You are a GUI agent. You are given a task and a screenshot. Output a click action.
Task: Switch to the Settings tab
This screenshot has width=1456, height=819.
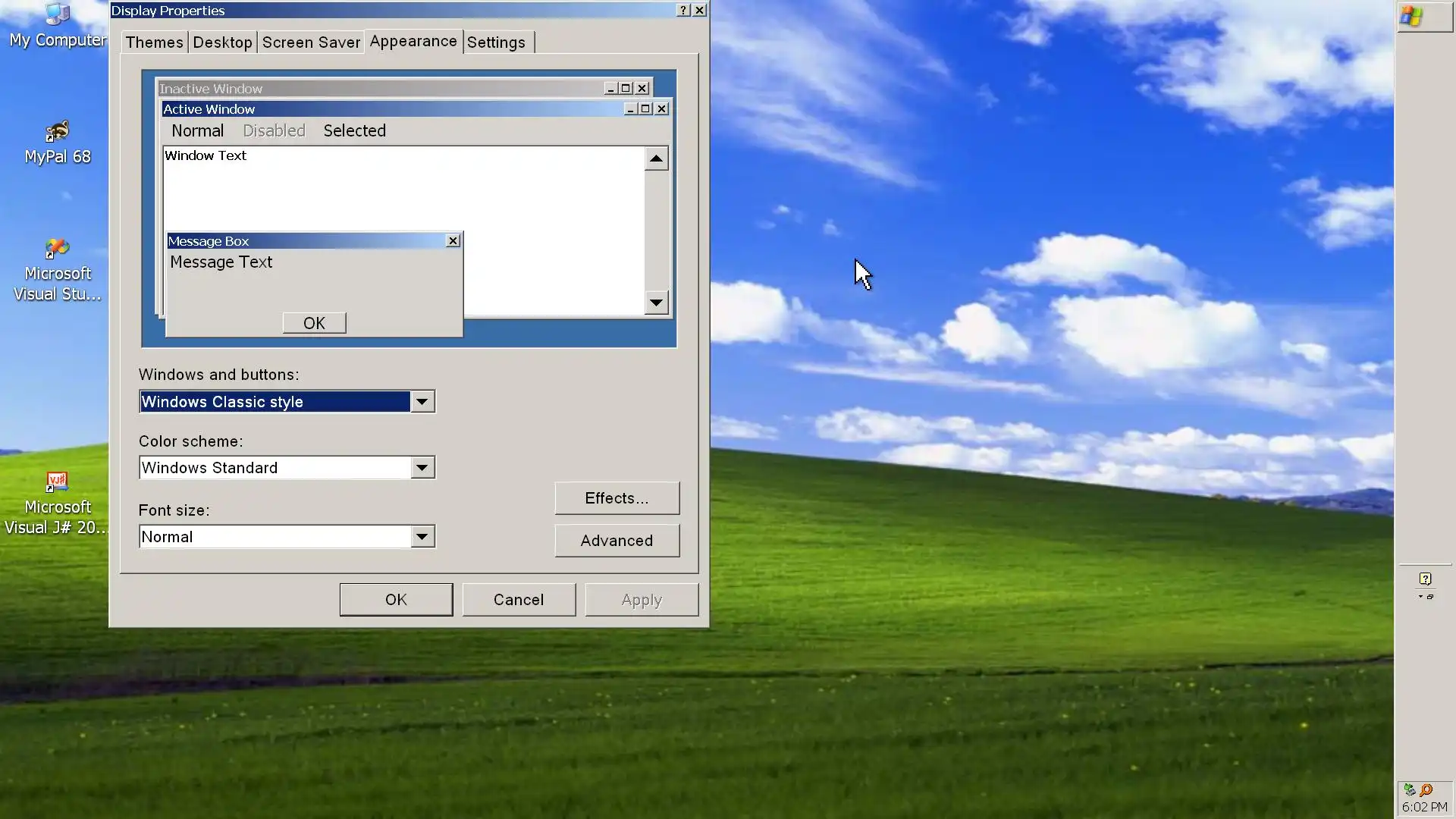(496, 42)
